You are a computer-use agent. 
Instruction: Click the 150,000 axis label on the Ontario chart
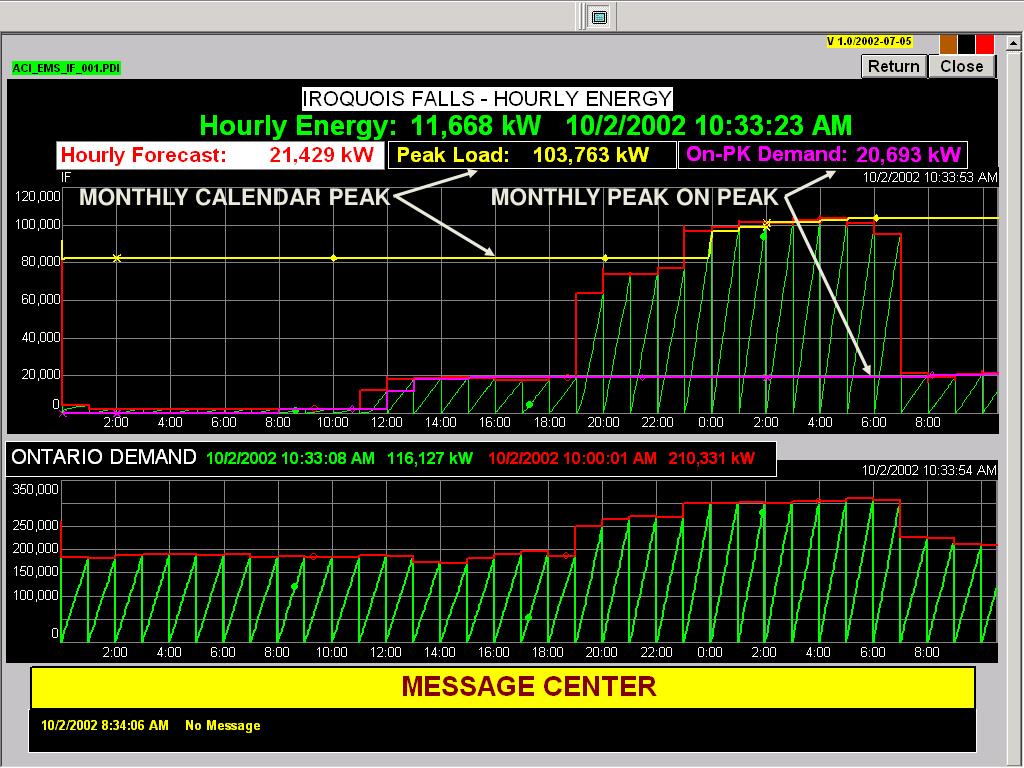pos(35,571)
